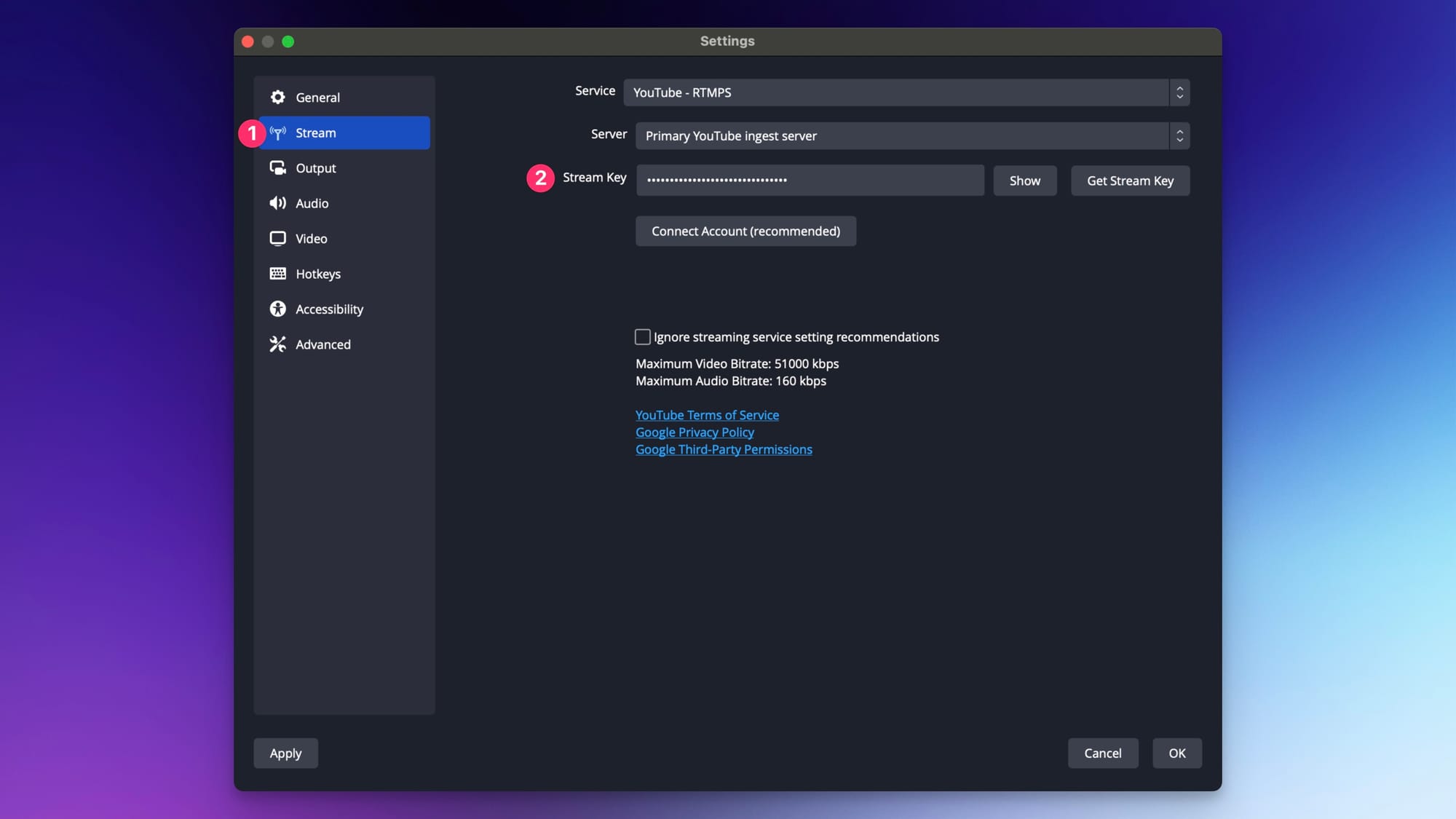Click the Stream Key input field
1456x819 pixels.
click(810, 179)
